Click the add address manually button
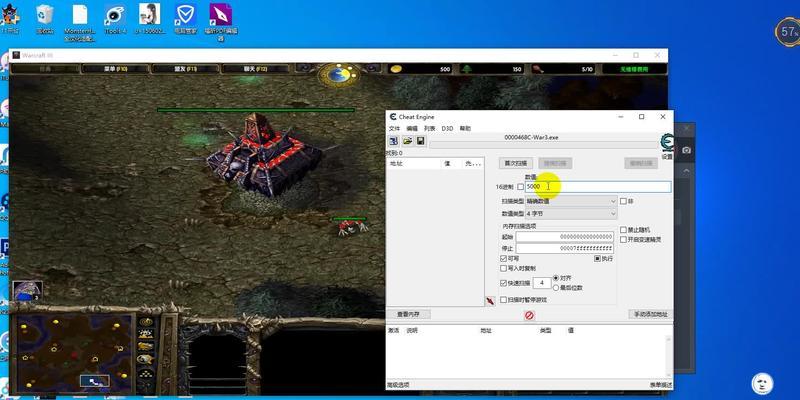Viewport: 800px width, 400px height. (651, 314)
